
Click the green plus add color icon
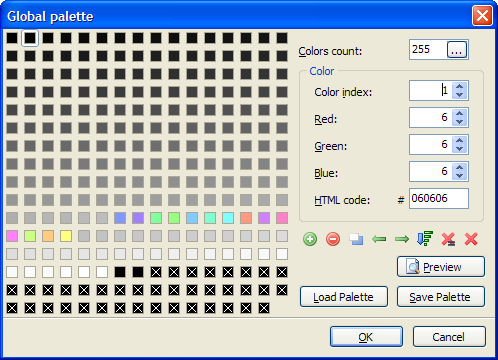tap(310, 239)
